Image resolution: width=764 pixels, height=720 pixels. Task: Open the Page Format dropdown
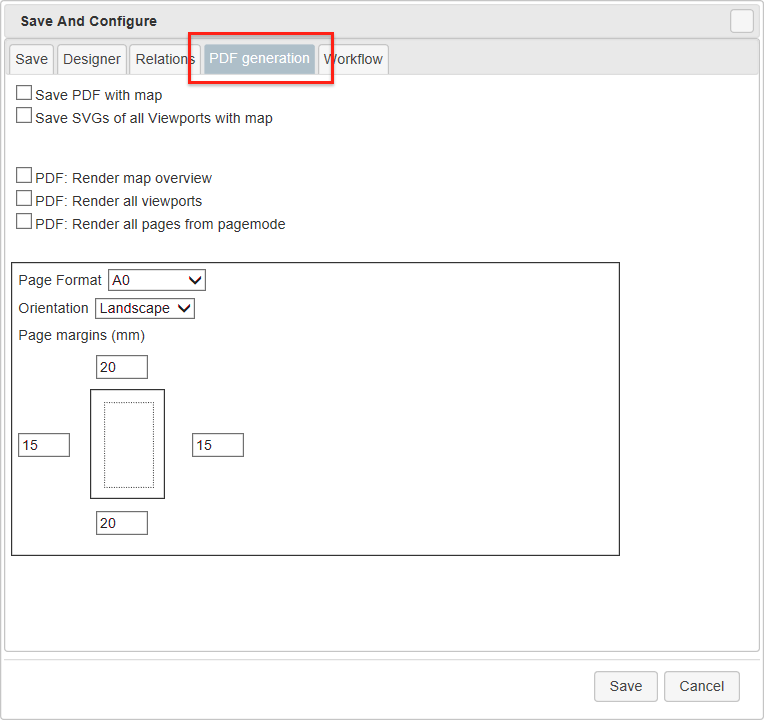click(x=157, y=280)
